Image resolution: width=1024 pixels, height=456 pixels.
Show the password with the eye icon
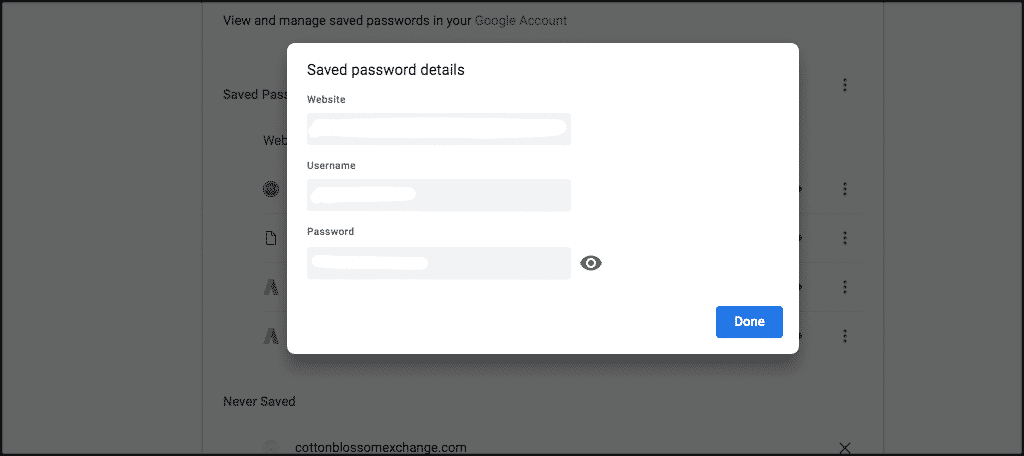pos(591,263)
